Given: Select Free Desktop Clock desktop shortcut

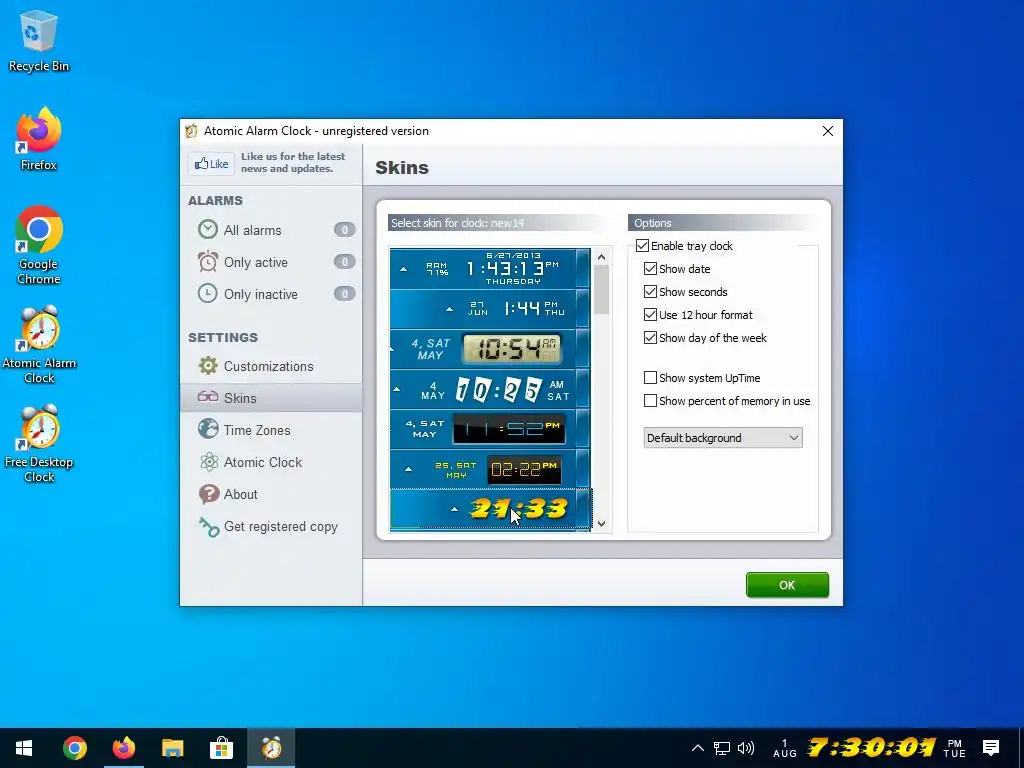Looking at the screenshot, I should point(39,444).
